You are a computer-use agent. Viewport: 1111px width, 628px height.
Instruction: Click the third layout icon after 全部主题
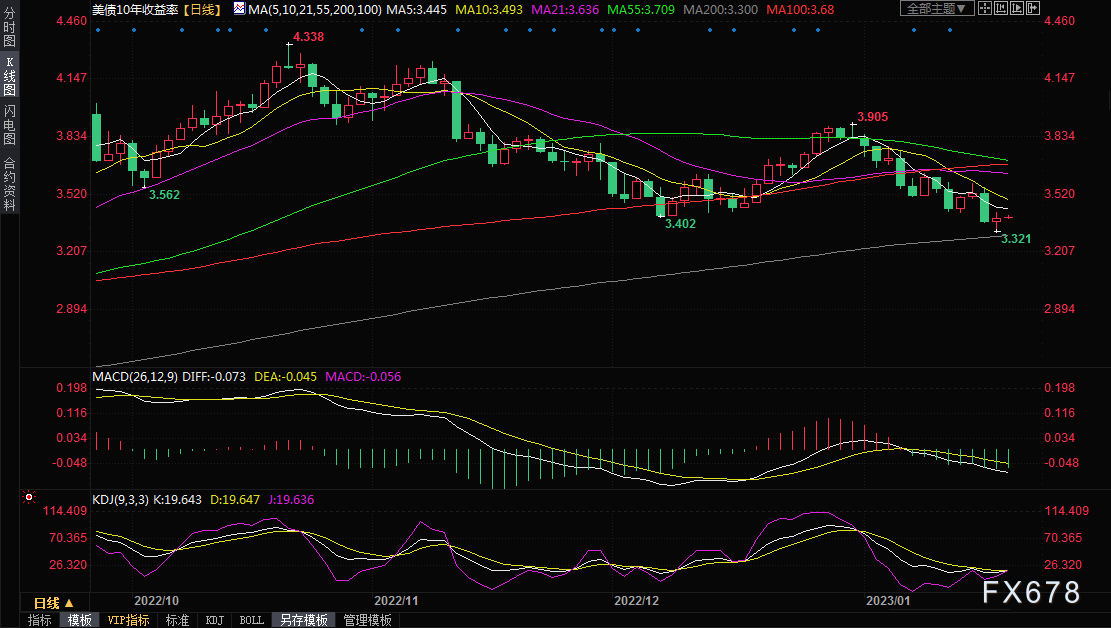tap(1018, 8)
